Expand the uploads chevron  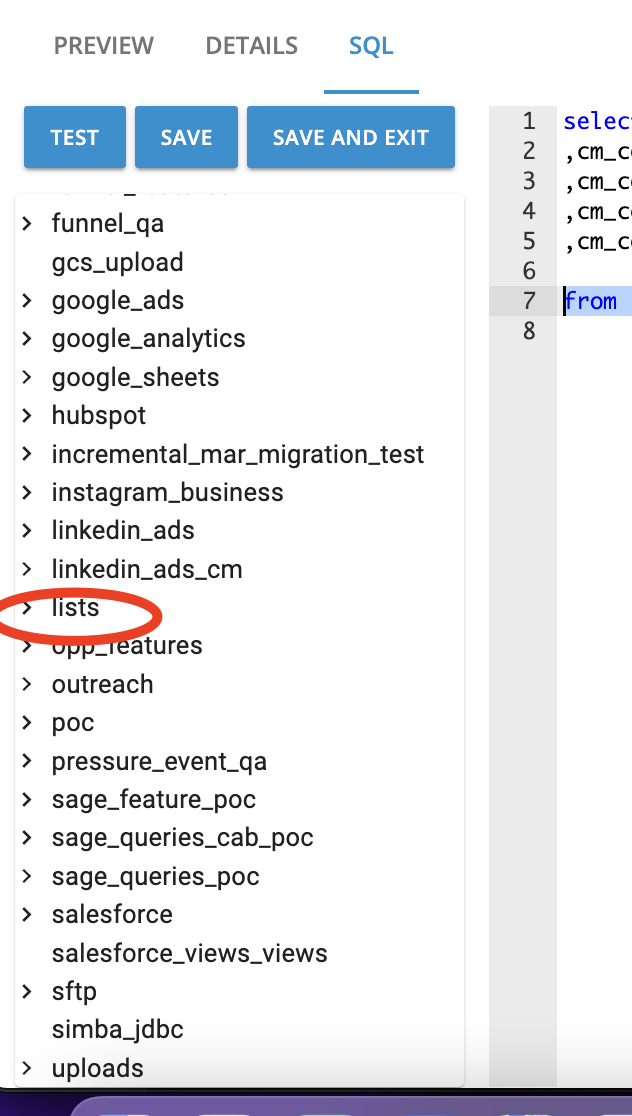pyautogui.click(x=27, y=1068)
